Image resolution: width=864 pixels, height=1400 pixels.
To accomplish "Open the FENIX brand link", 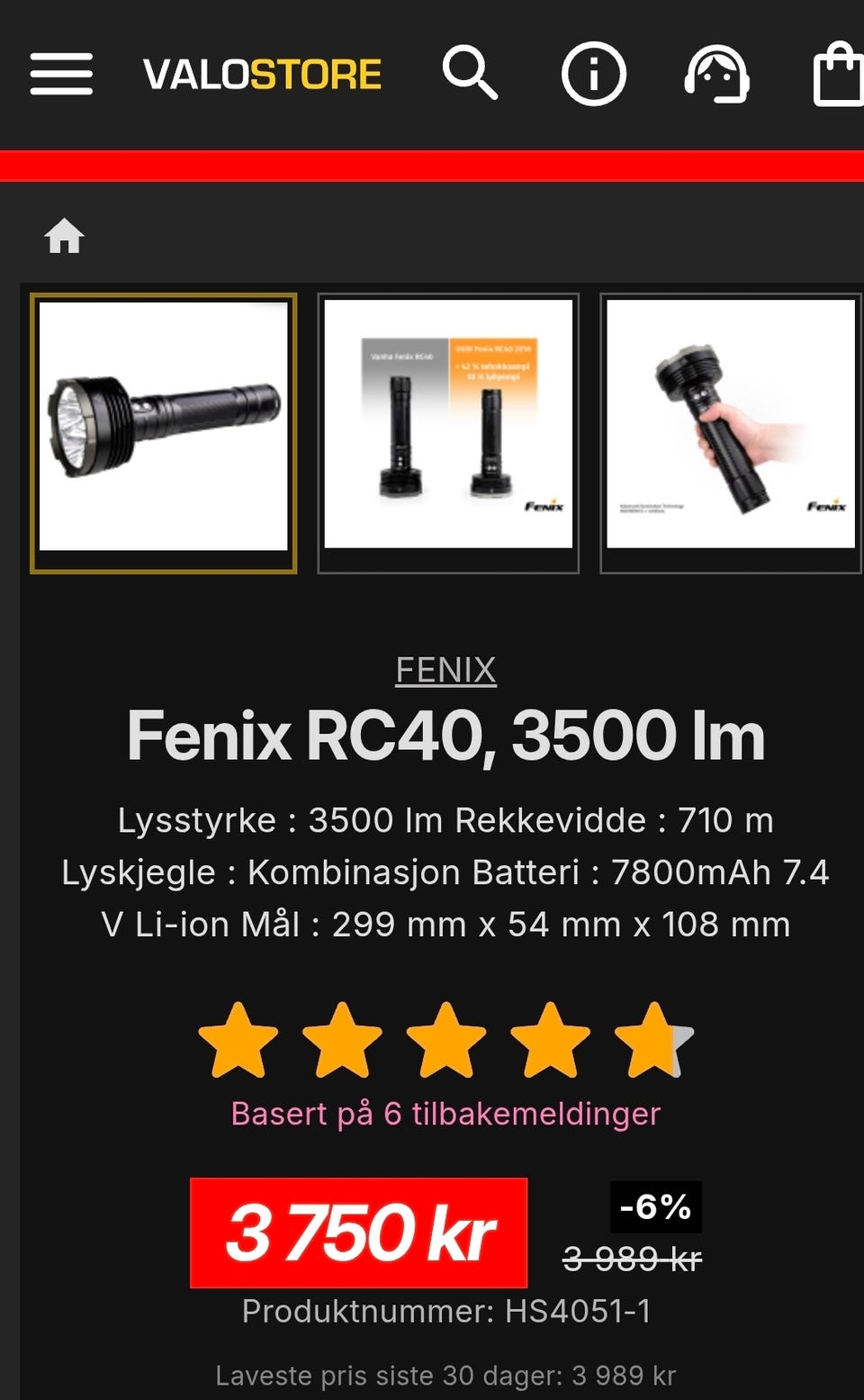I will 446,670.
